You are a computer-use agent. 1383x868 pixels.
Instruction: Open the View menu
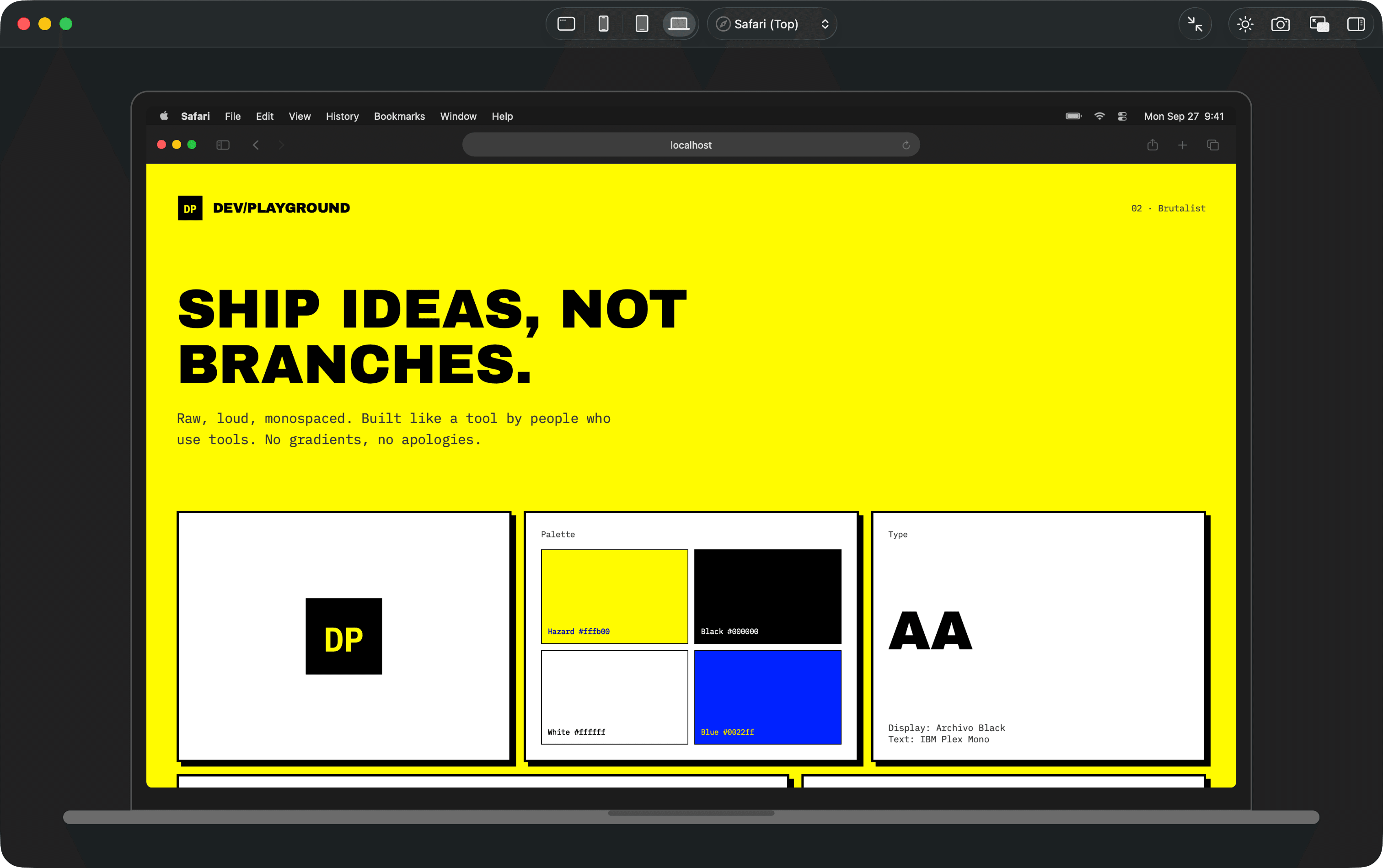coord(300,116)
